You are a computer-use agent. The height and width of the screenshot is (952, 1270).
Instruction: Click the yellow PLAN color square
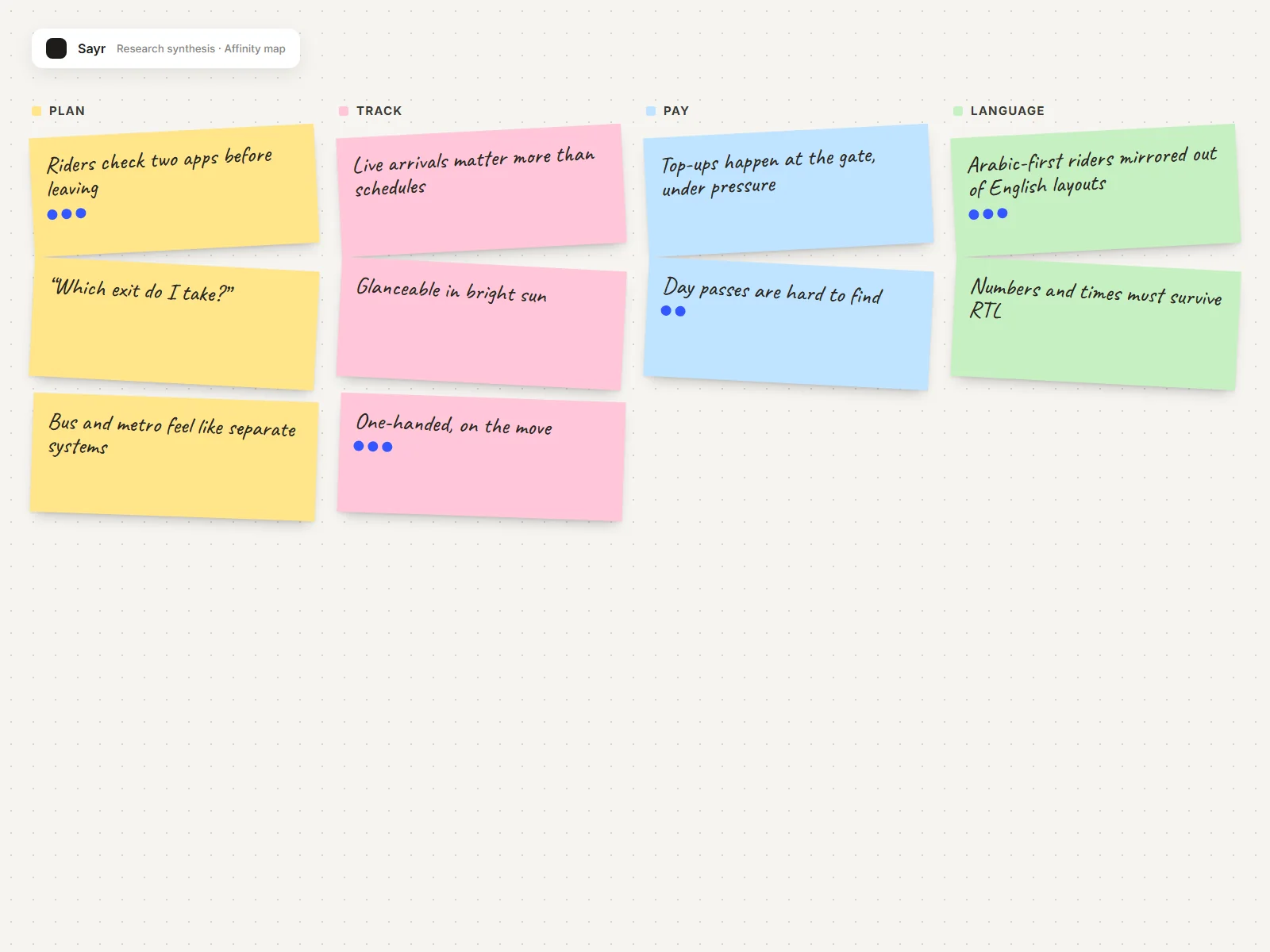[x=37, y=111]
